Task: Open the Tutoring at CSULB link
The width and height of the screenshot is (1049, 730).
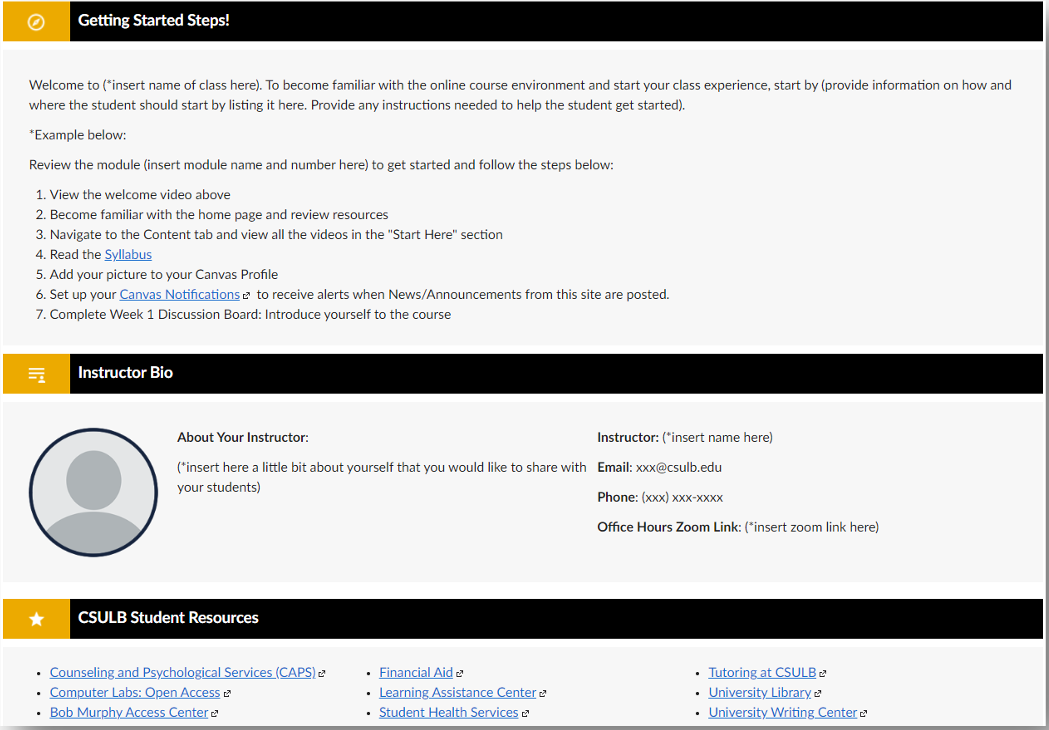Action: click(x=763, y=672)
